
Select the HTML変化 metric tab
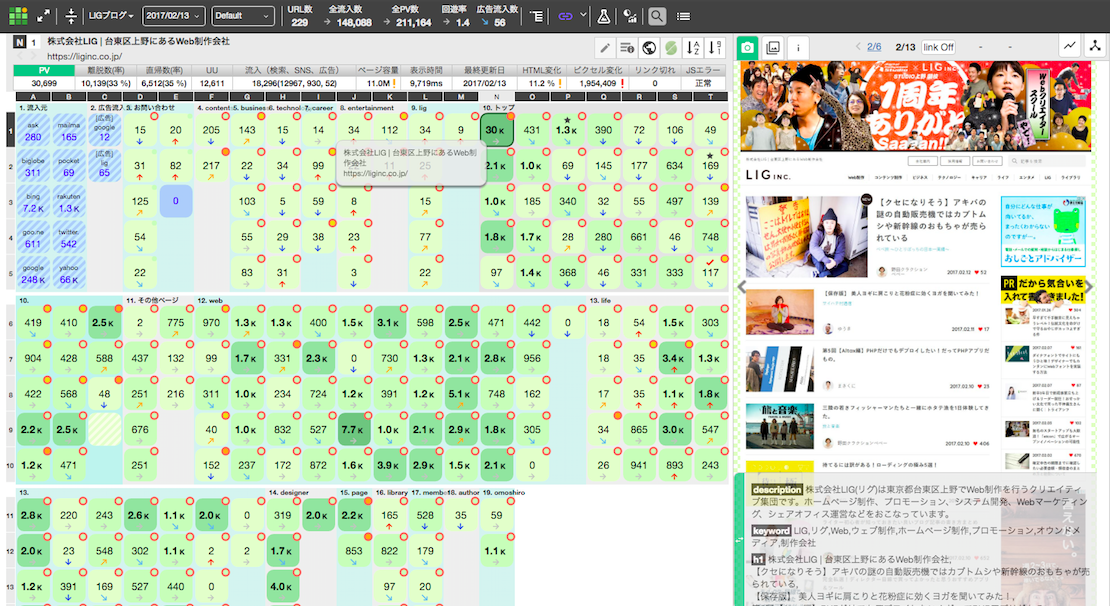point(542,70)
